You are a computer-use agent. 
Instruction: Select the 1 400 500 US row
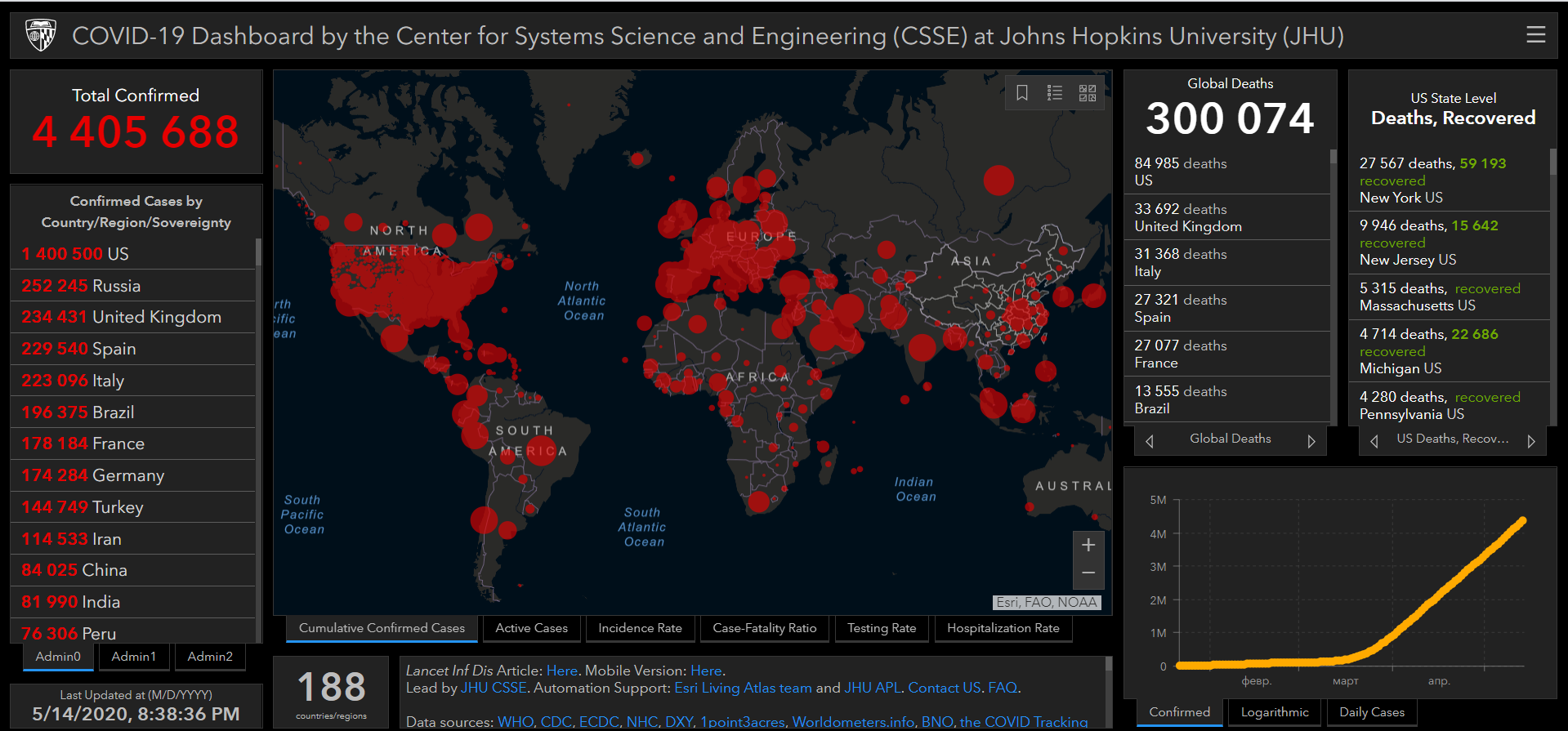(x=133, y=254)
